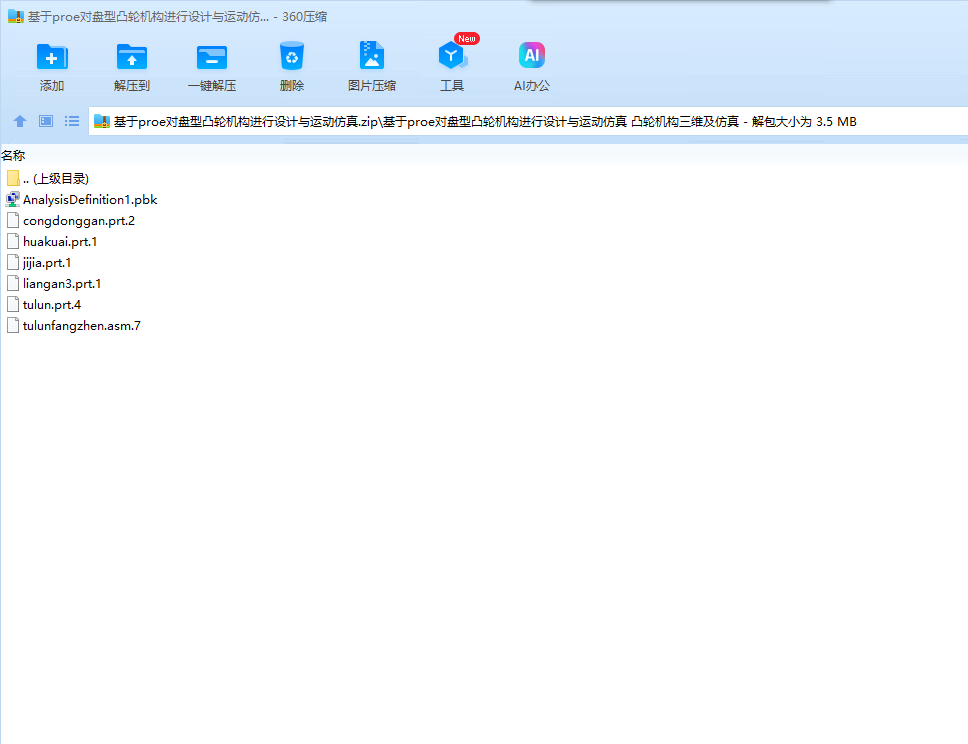Open the 工具 (Tools) icon
The width and height of the screenshot is (968, 744).
pyautogui.click(x=452, y=56)
